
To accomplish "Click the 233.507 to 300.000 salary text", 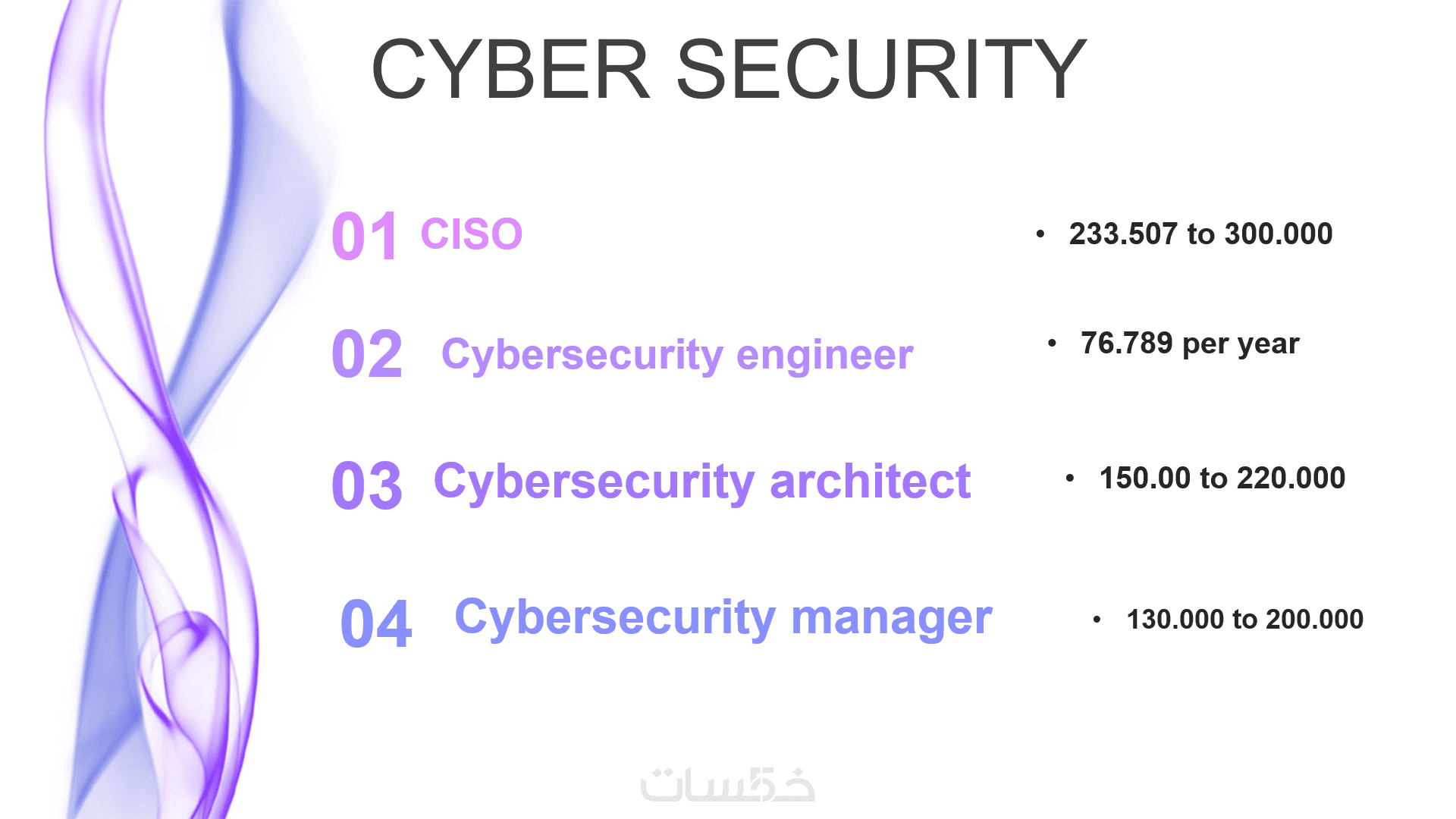I will pos(1200,234).
